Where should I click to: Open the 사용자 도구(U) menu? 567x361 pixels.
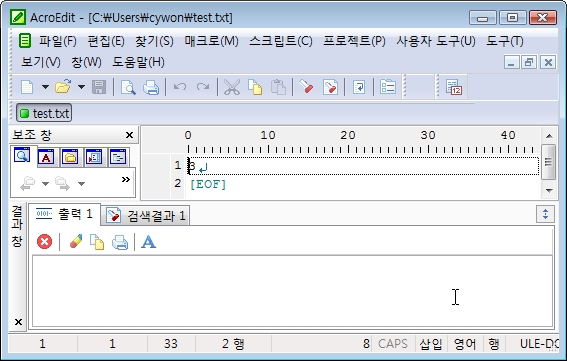tap(436, 41)
